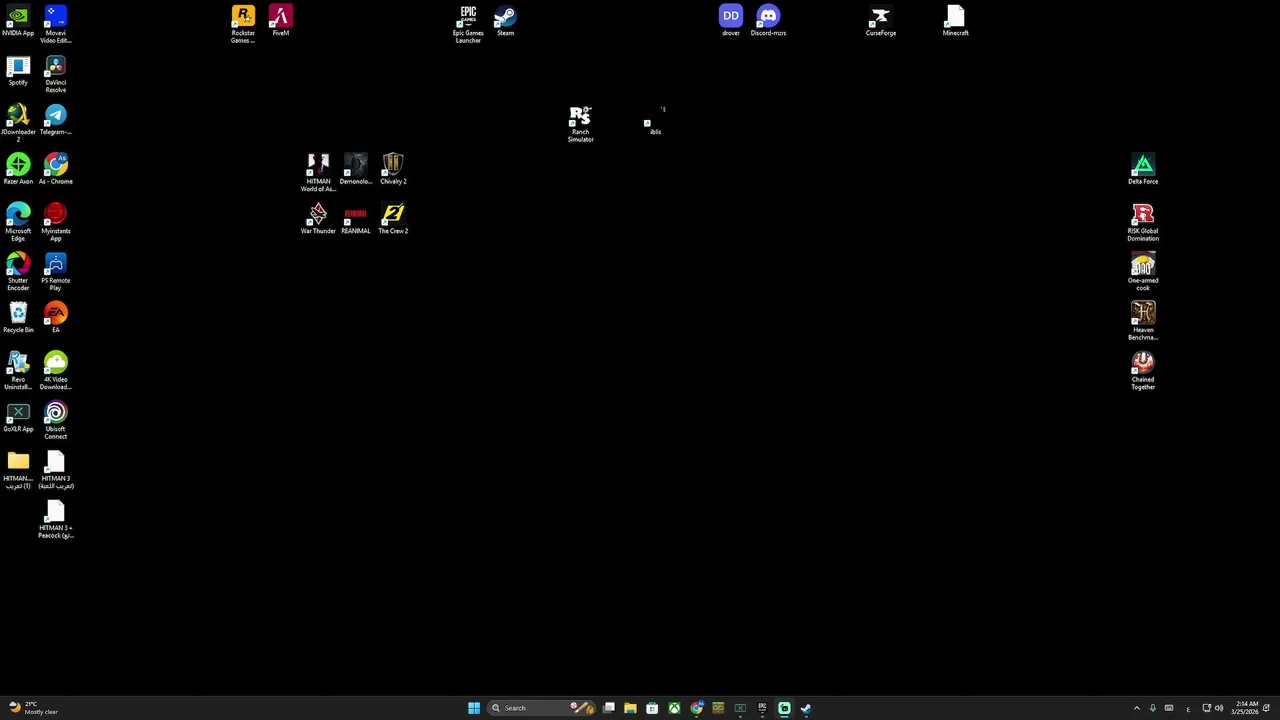1280x720 pixels.
Task: Select the War Thunder desktop icon
Action: [318, 219]
